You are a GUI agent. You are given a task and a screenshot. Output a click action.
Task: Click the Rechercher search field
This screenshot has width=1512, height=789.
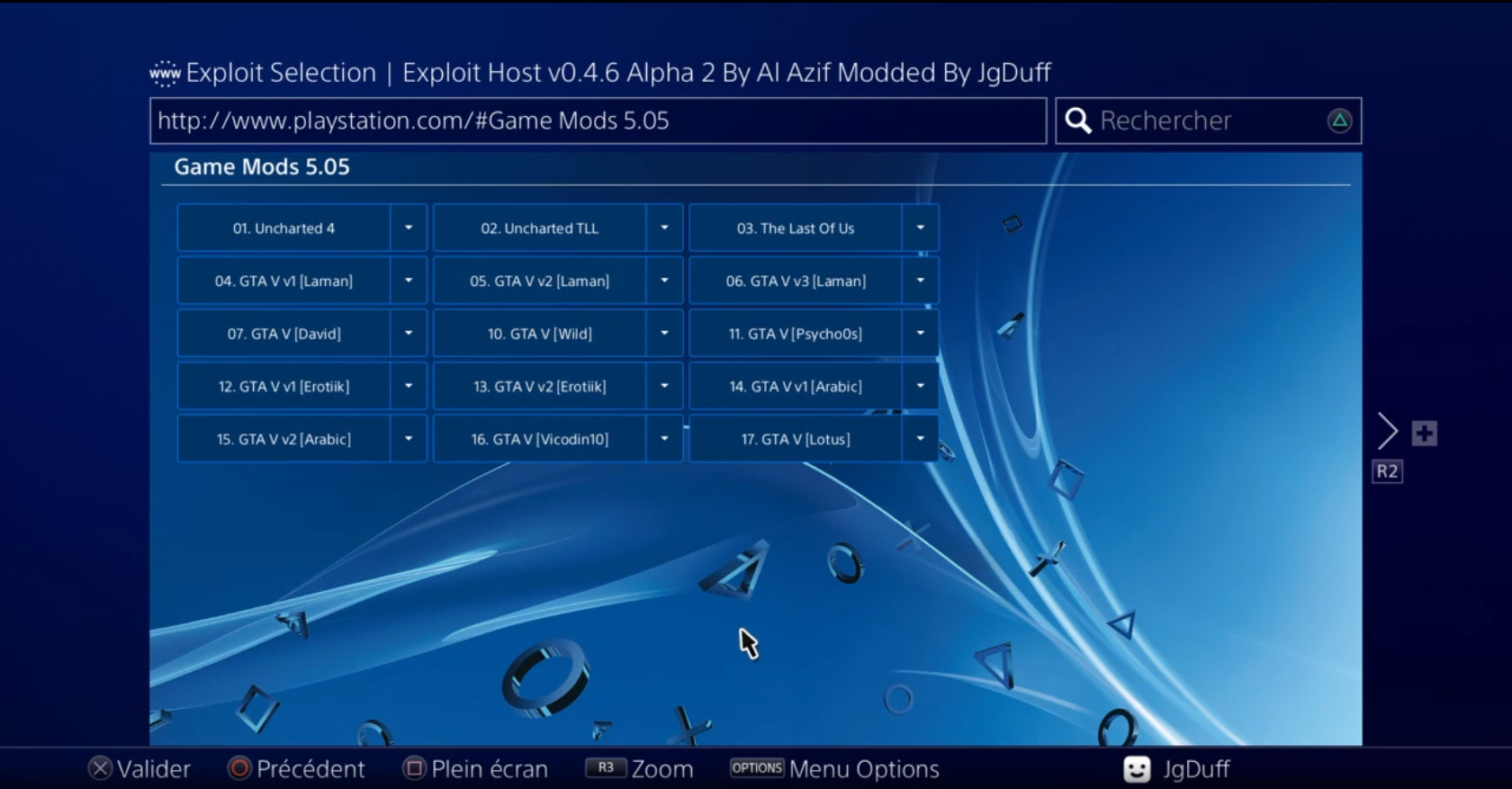click(1208, 121)
